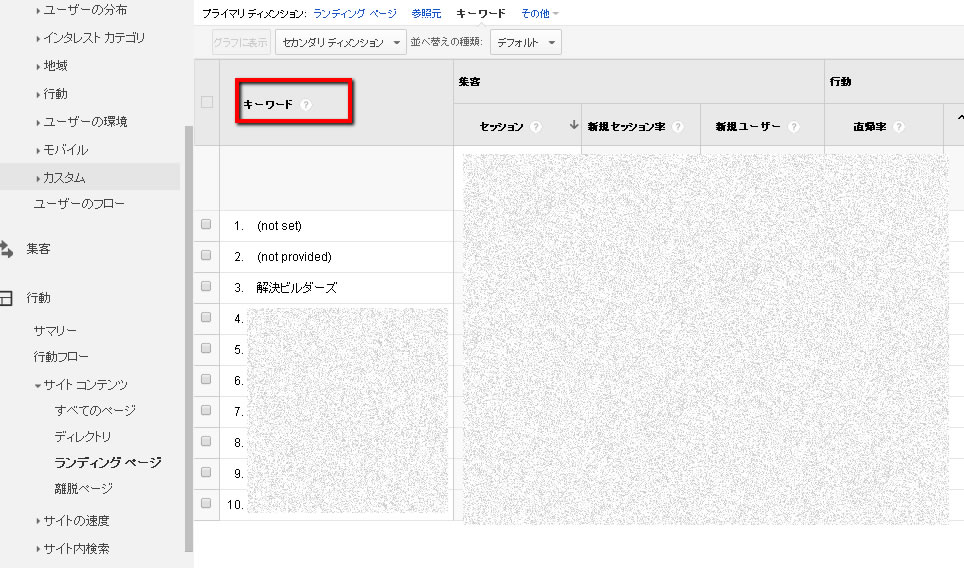Click the 行動 sidebar section icon
964x568 pixels.
tap(7, 298)
